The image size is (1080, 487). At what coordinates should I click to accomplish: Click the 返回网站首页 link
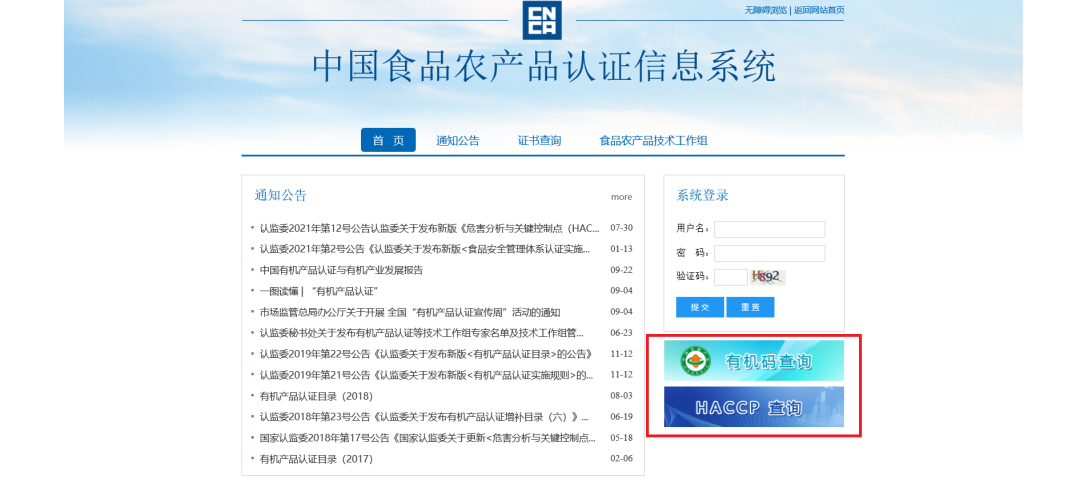tap(818, 10)
